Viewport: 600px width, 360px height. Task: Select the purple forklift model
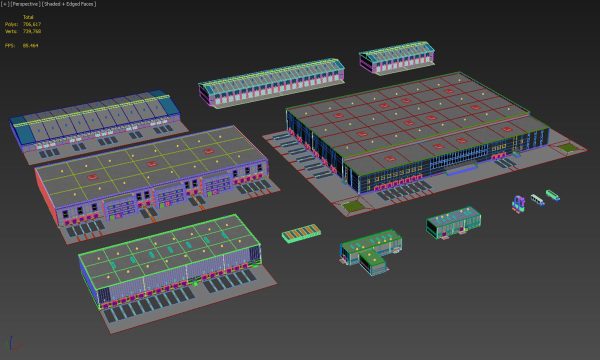[x=518, y=204]
